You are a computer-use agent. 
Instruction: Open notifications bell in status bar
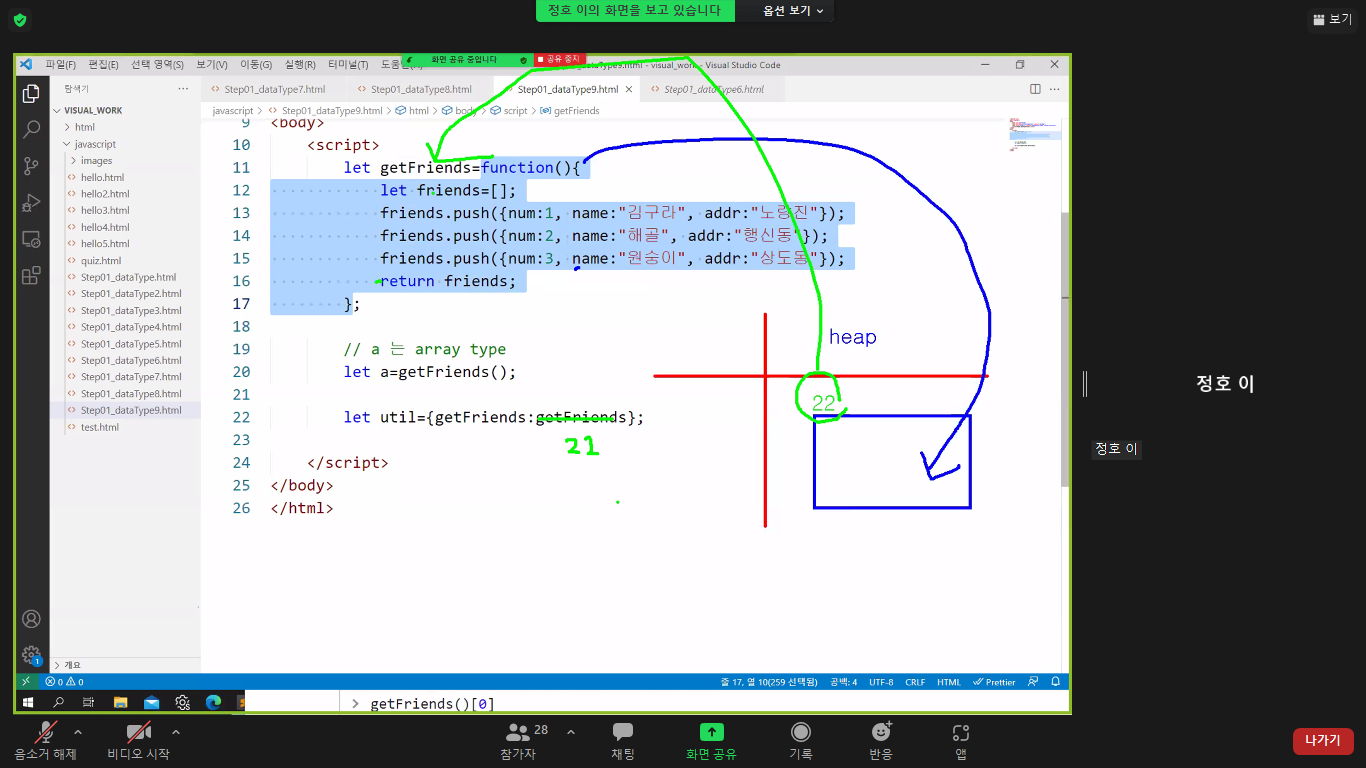1055,682
